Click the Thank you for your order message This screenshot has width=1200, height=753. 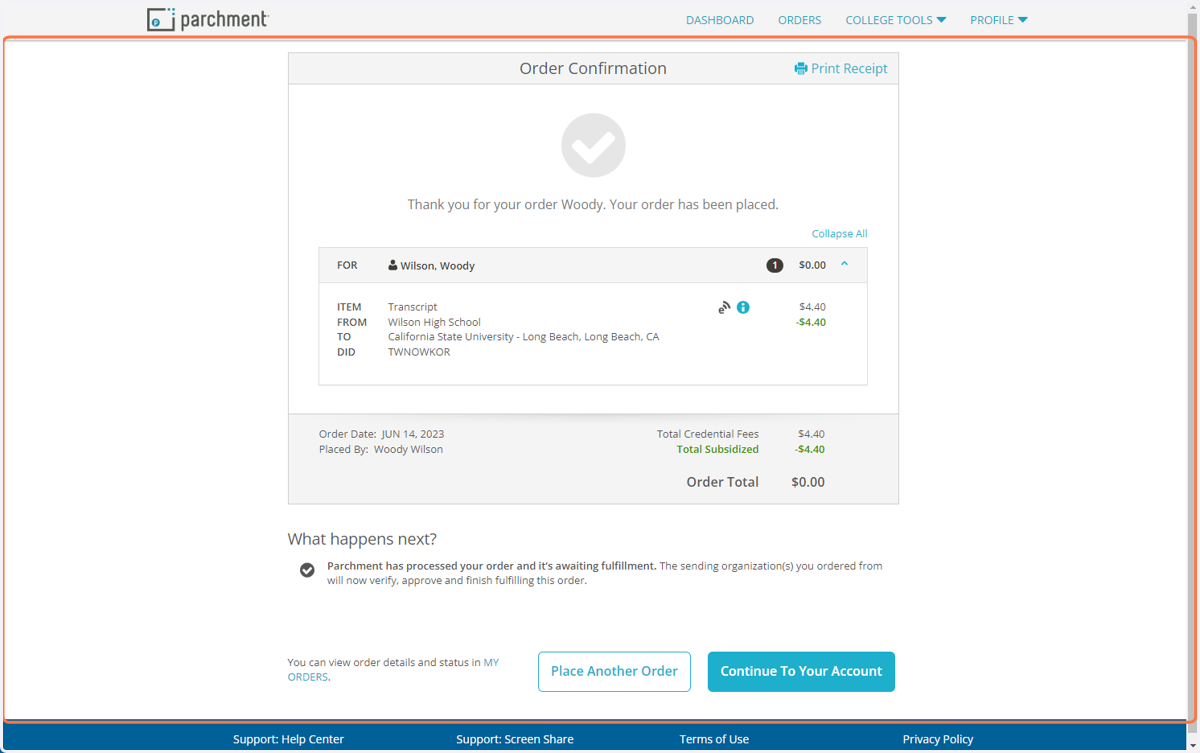593,204
